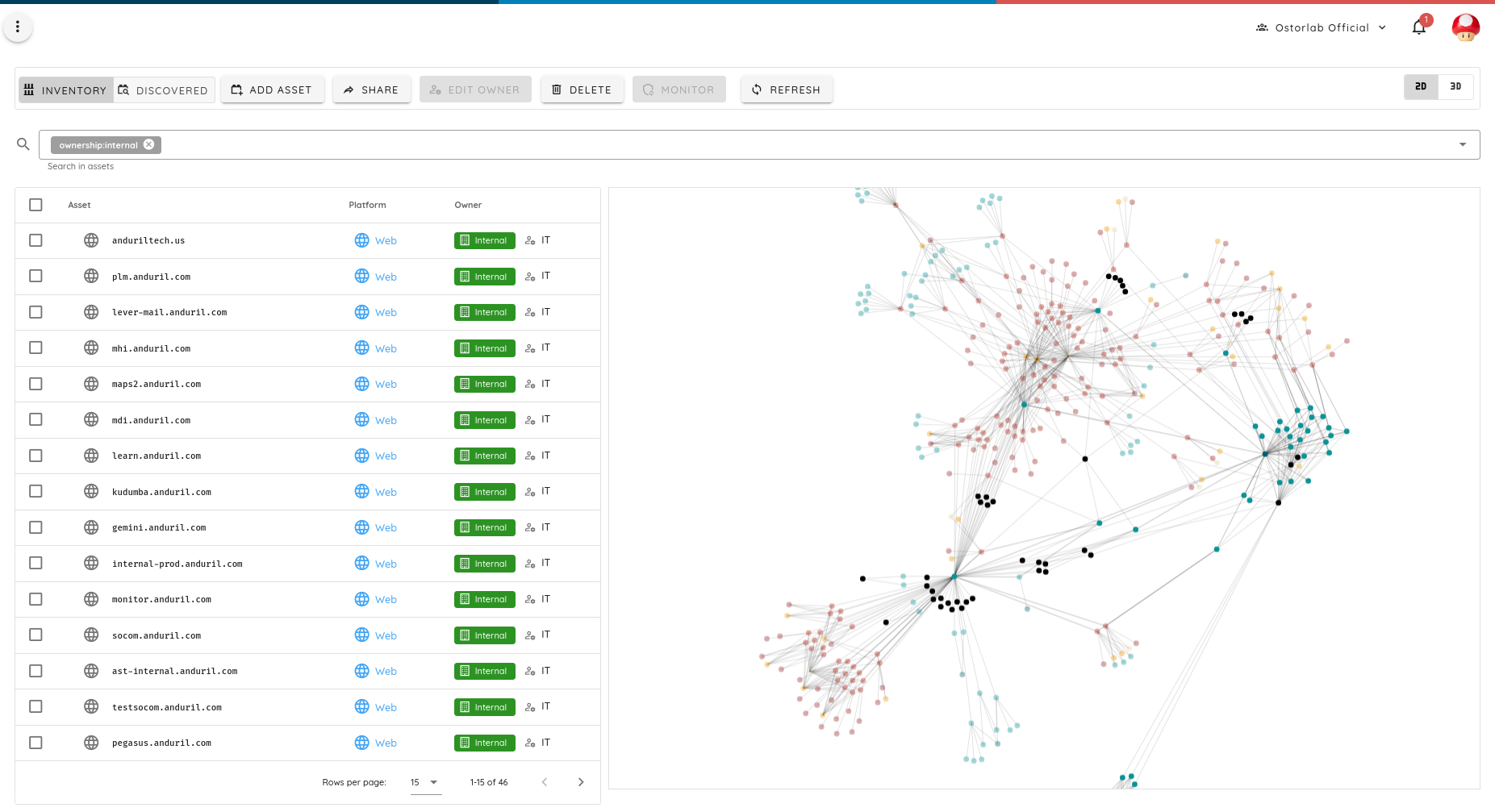1495x812 pixels.
Task: Open the notifications bell
Action: pos(1419,27)
